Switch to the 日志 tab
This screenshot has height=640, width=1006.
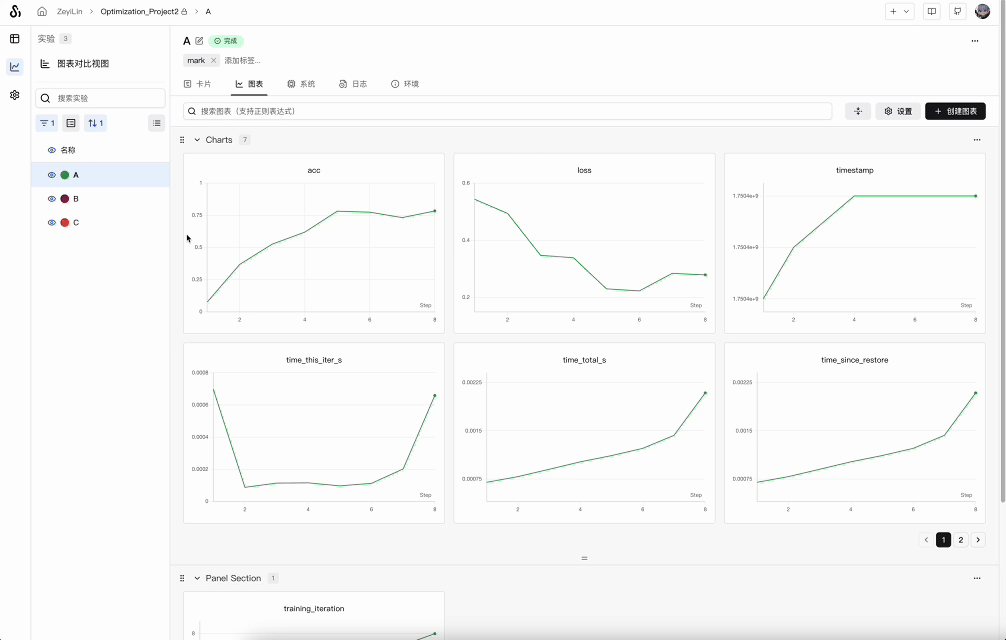353,84
